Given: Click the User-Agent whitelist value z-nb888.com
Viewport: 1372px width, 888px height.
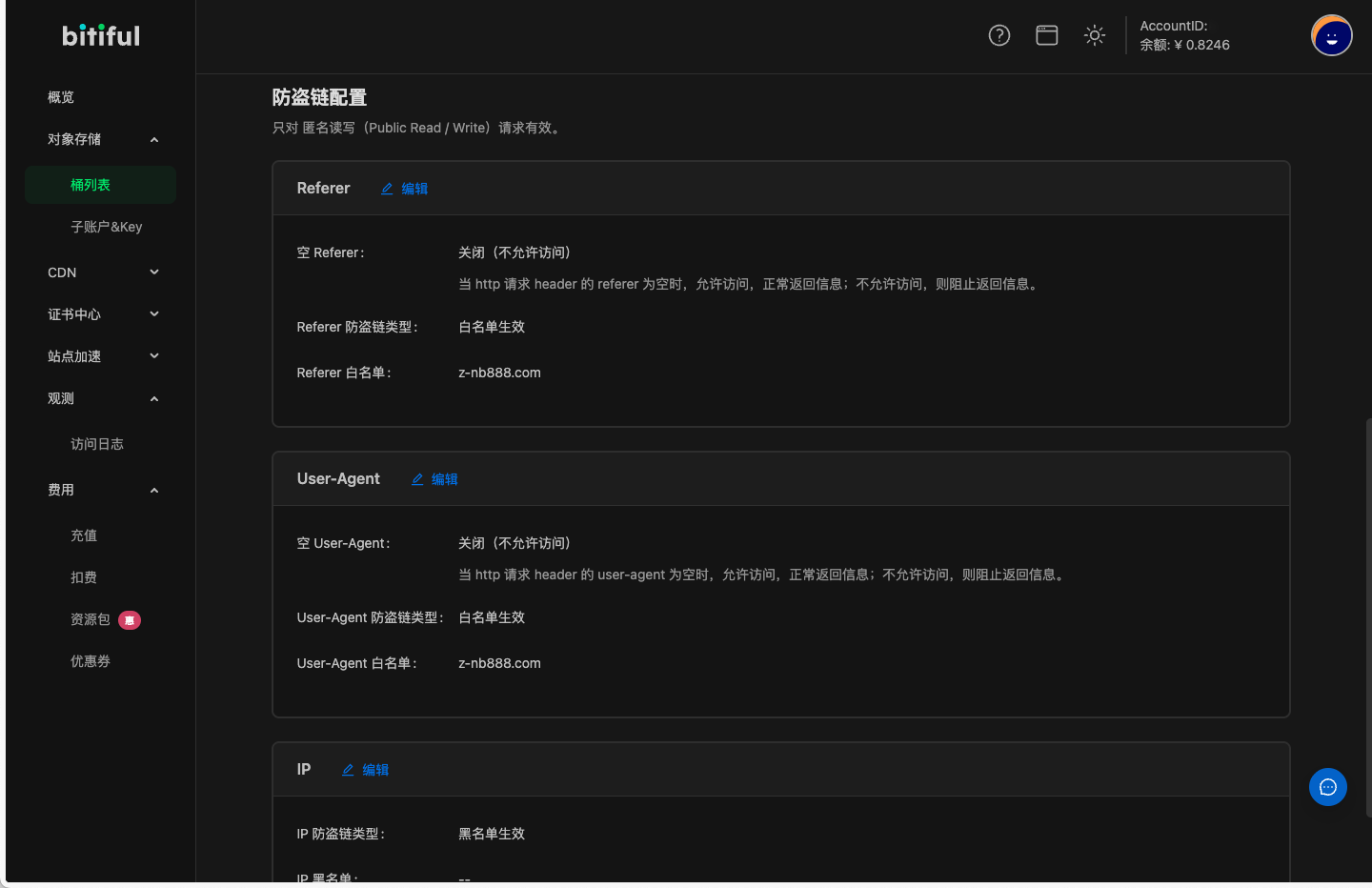Looking at the screenshot, I should pos(499,663).
